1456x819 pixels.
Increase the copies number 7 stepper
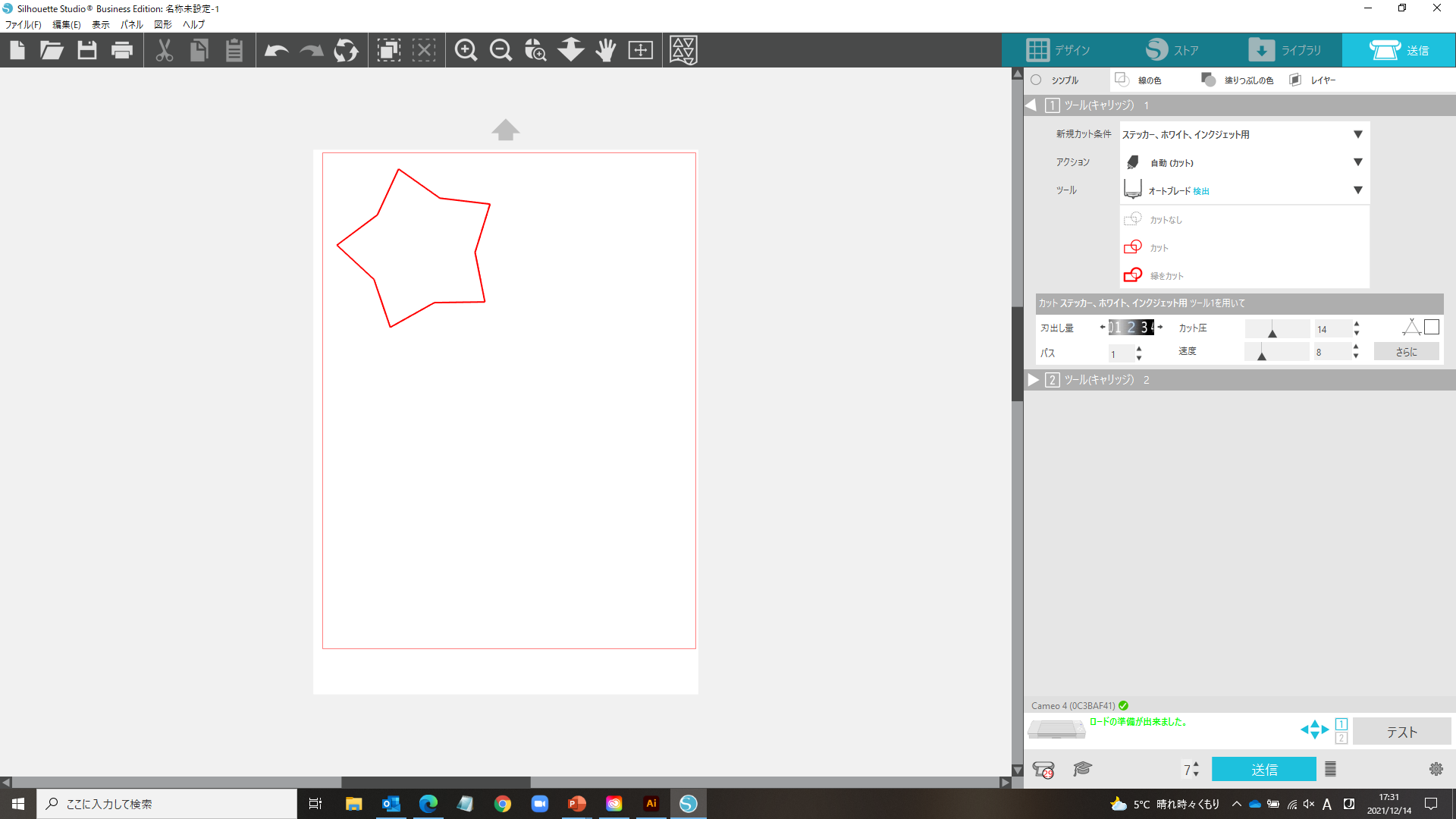coord(1196,764)
